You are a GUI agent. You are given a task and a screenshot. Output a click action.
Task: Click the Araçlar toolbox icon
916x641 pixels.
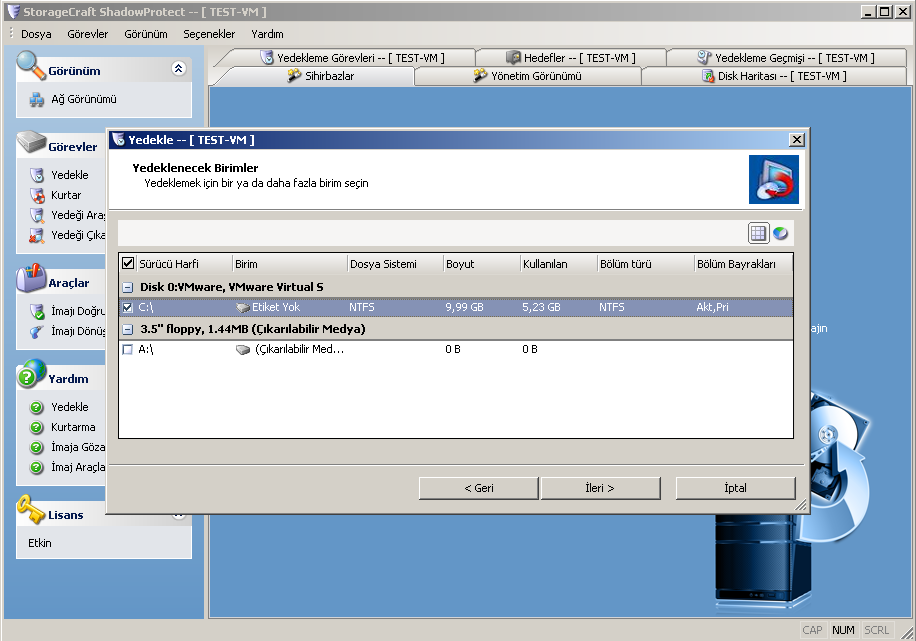31,278
